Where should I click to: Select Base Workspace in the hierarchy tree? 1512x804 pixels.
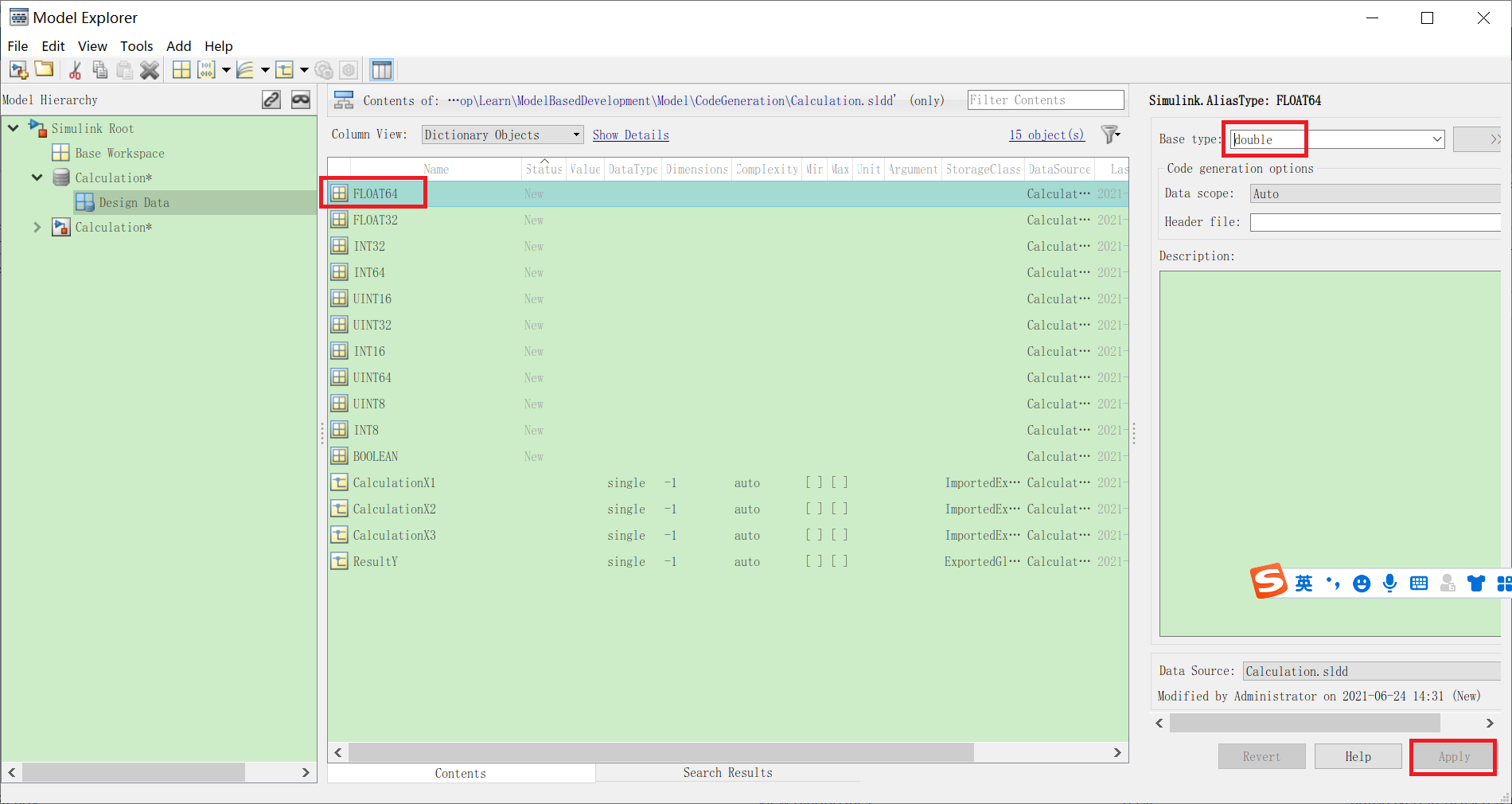tap(119, 153)
